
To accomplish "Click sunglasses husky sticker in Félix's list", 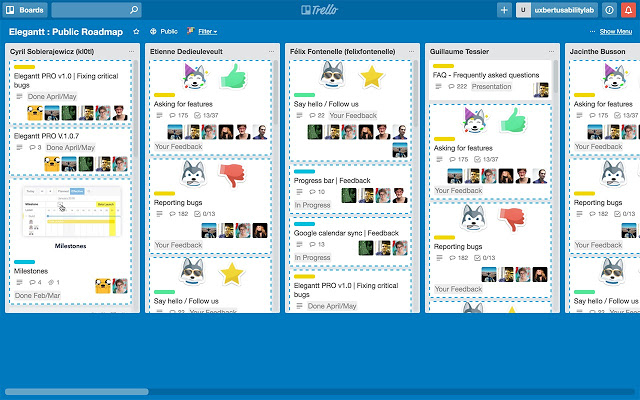I will point(331,75).
